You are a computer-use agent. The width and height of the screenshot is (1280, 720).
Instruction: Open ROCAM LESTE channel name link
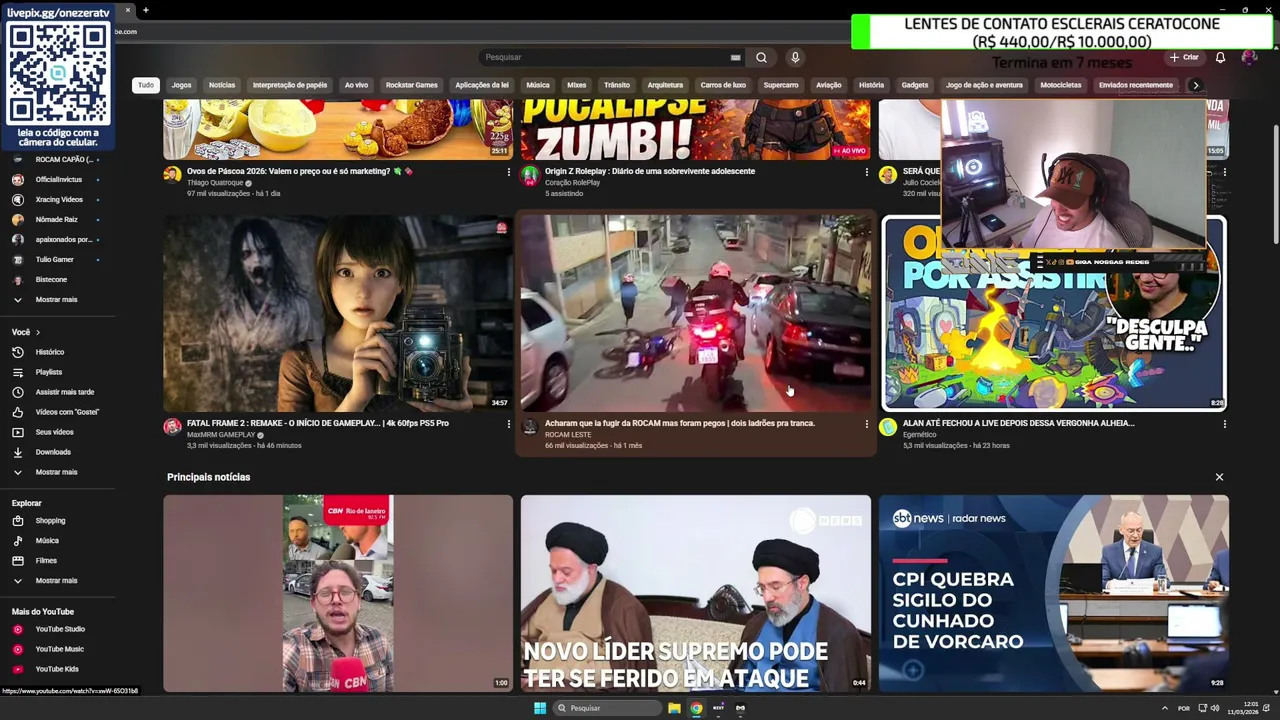[568, 435]
